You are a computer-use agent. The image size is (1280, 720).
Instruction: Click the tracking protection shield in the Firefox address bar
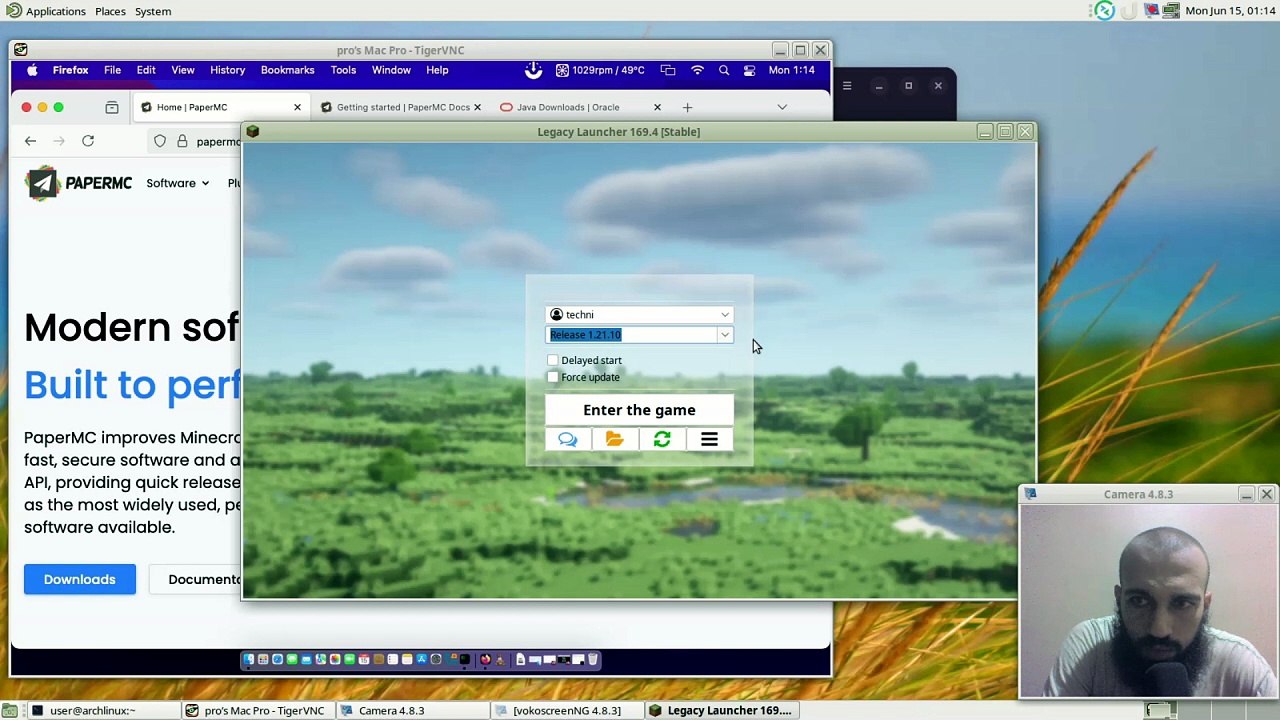(x=160, y=141)
